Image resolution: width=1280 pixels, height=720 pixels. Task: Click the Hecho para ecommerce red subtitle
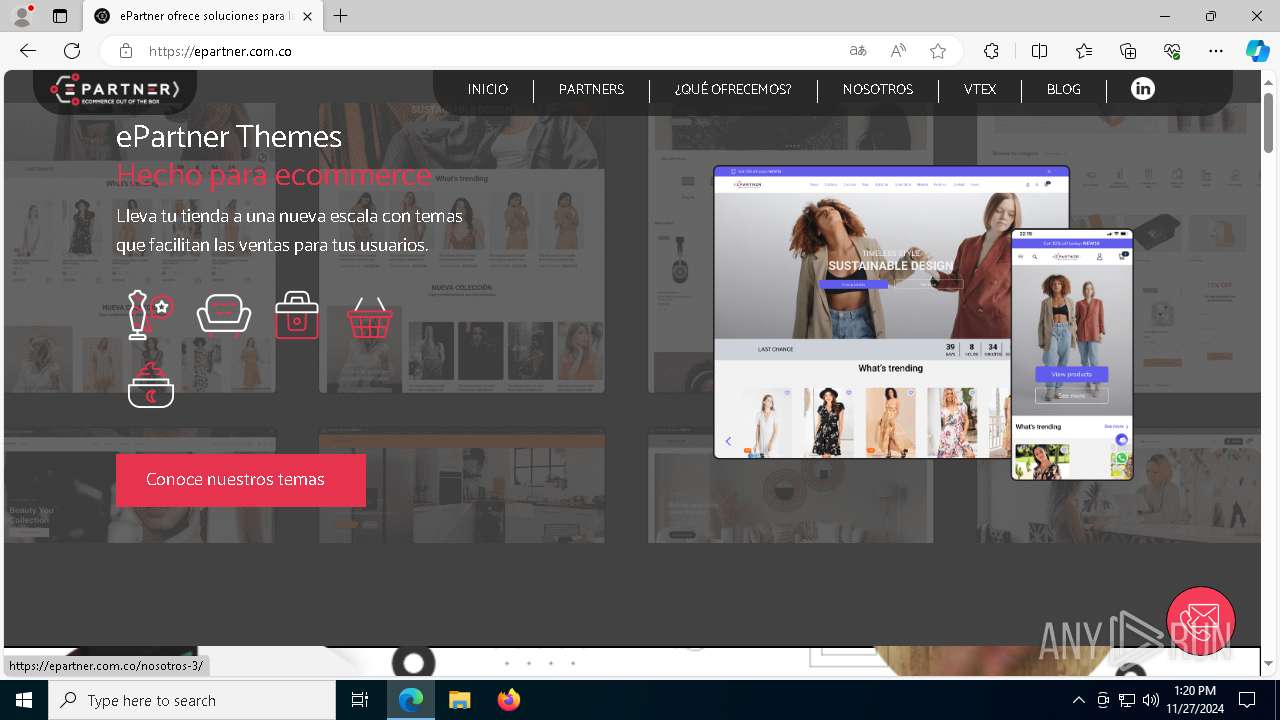point(274,175)
